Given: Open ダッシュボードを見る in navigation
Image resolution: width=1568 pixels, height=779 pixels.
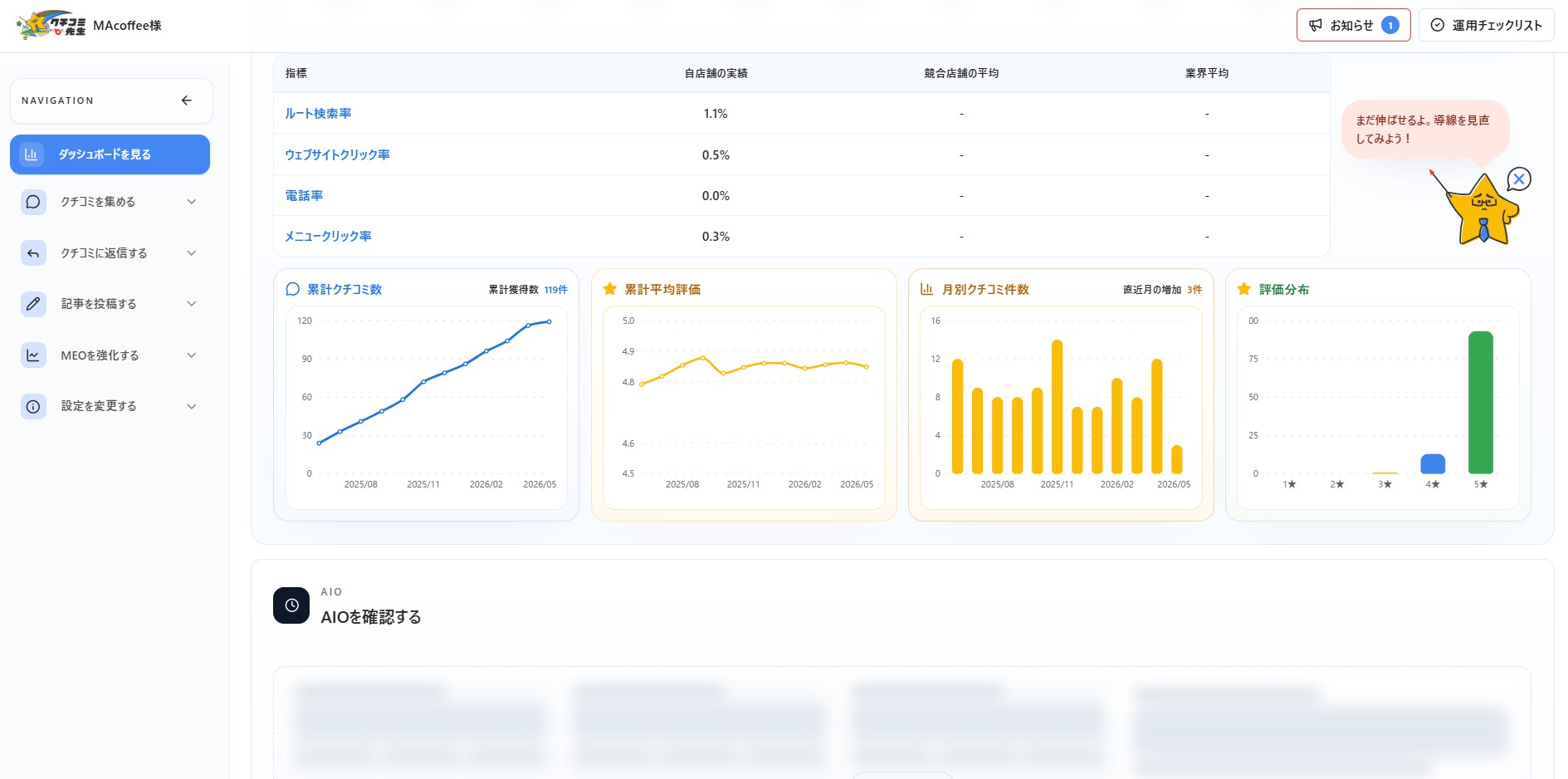Looking at the screenshot, I should click(110, 154).
